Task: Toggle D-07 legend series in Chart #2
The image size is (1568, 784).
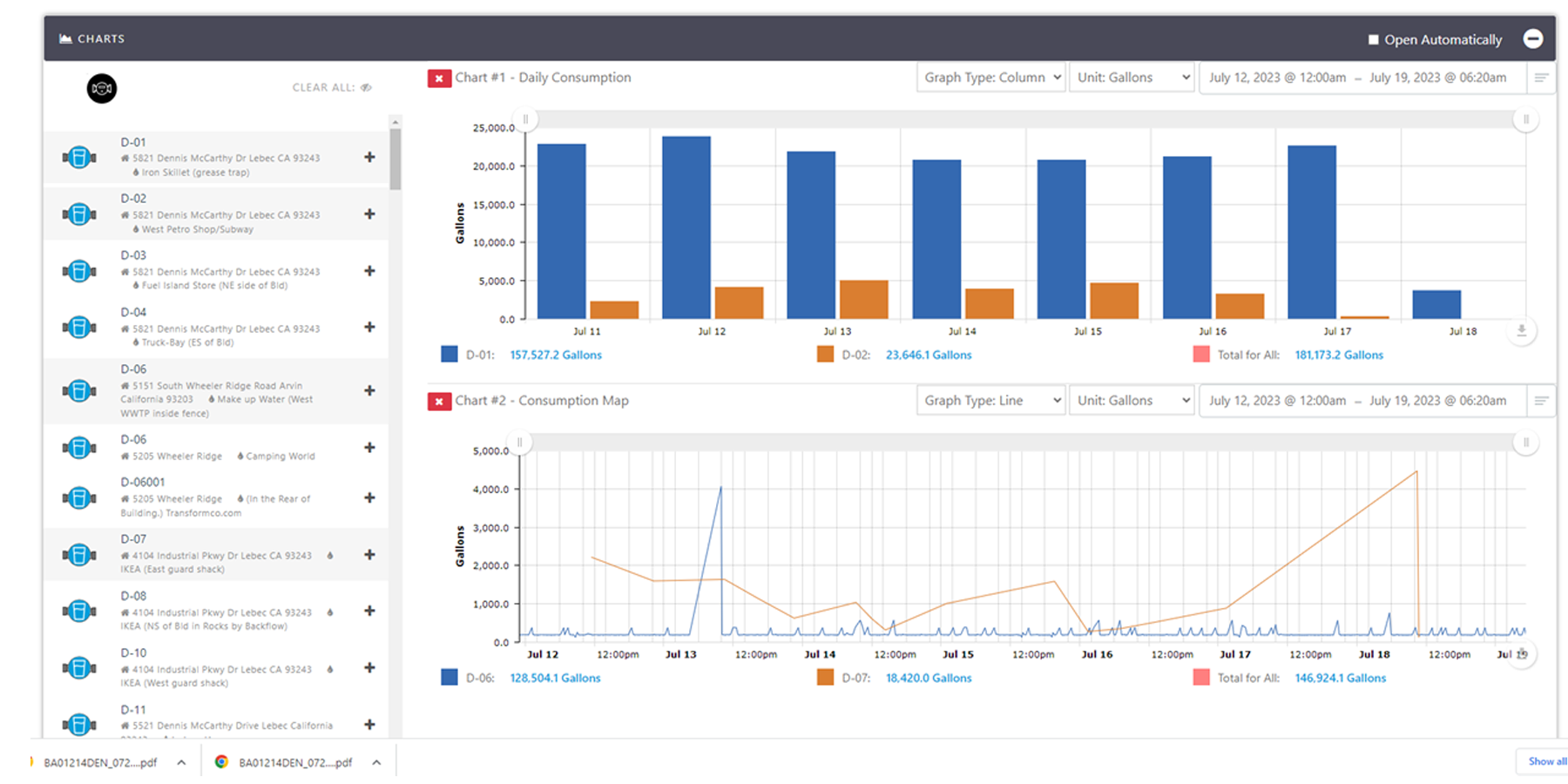Action: [x=825, y=678]
